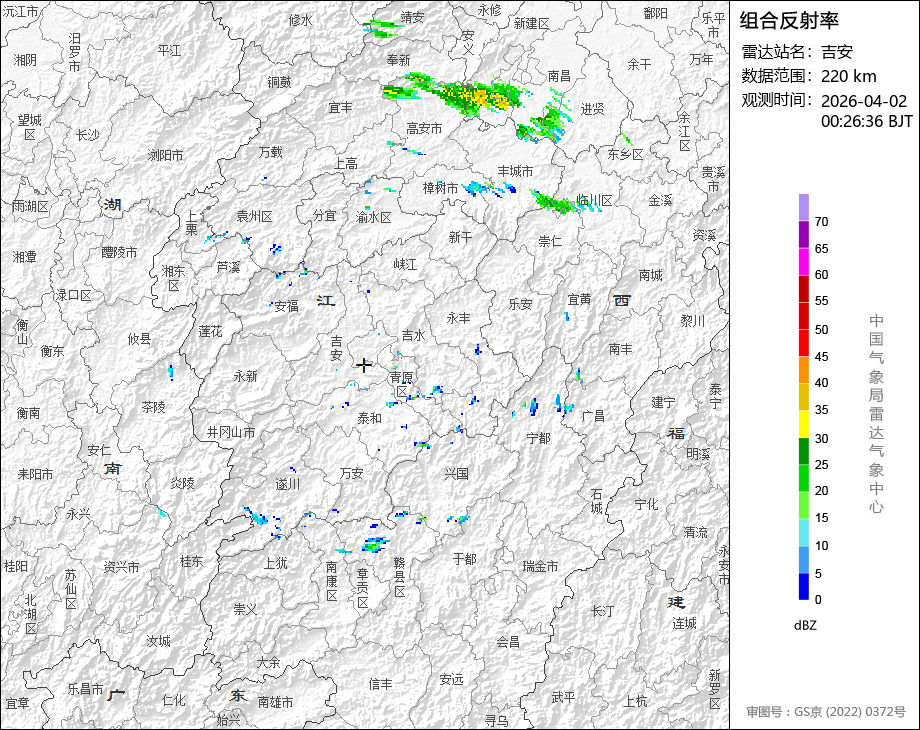Viewport: 920px width, 730px height.
Task: Click the 章贡区 map label
Action: [x=363, y=588]
